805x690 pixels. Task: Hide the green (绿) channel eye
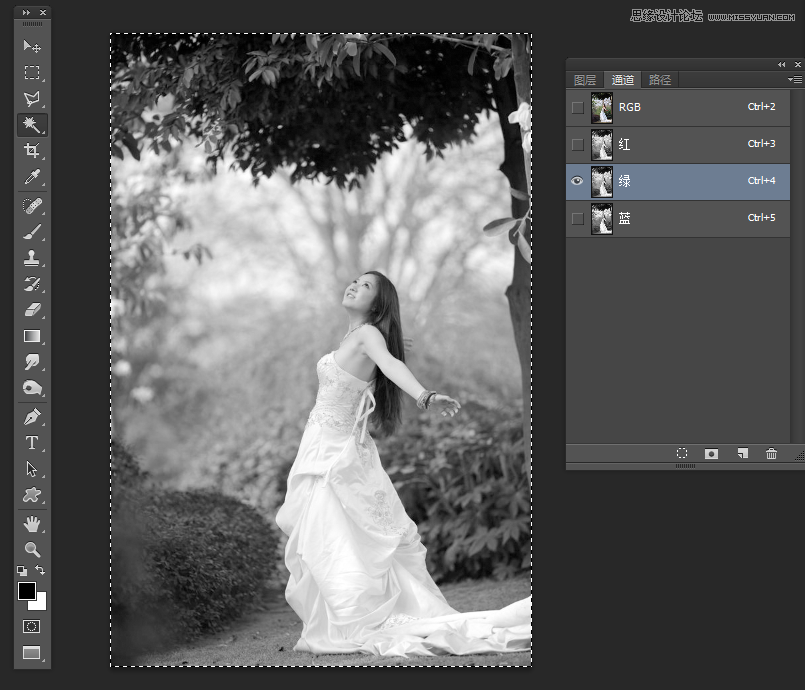point(577,181)
